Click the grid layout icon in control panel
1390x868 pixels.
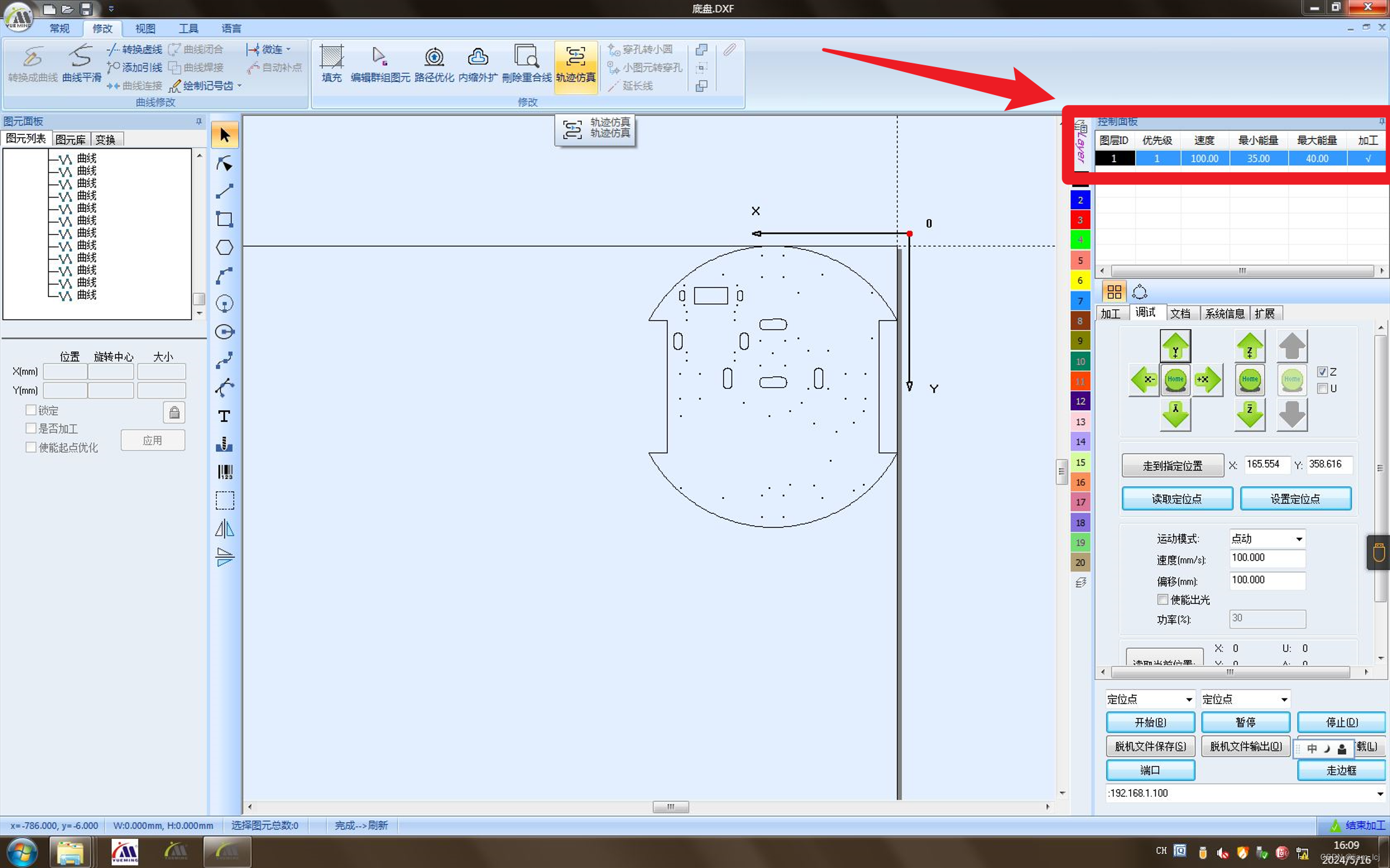1114,291
